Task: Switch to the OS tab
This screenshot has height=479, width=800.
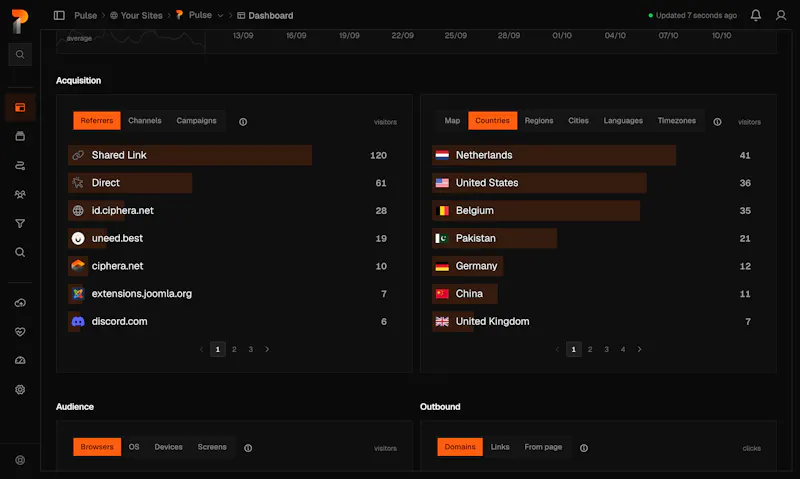Action: (134, 447)
